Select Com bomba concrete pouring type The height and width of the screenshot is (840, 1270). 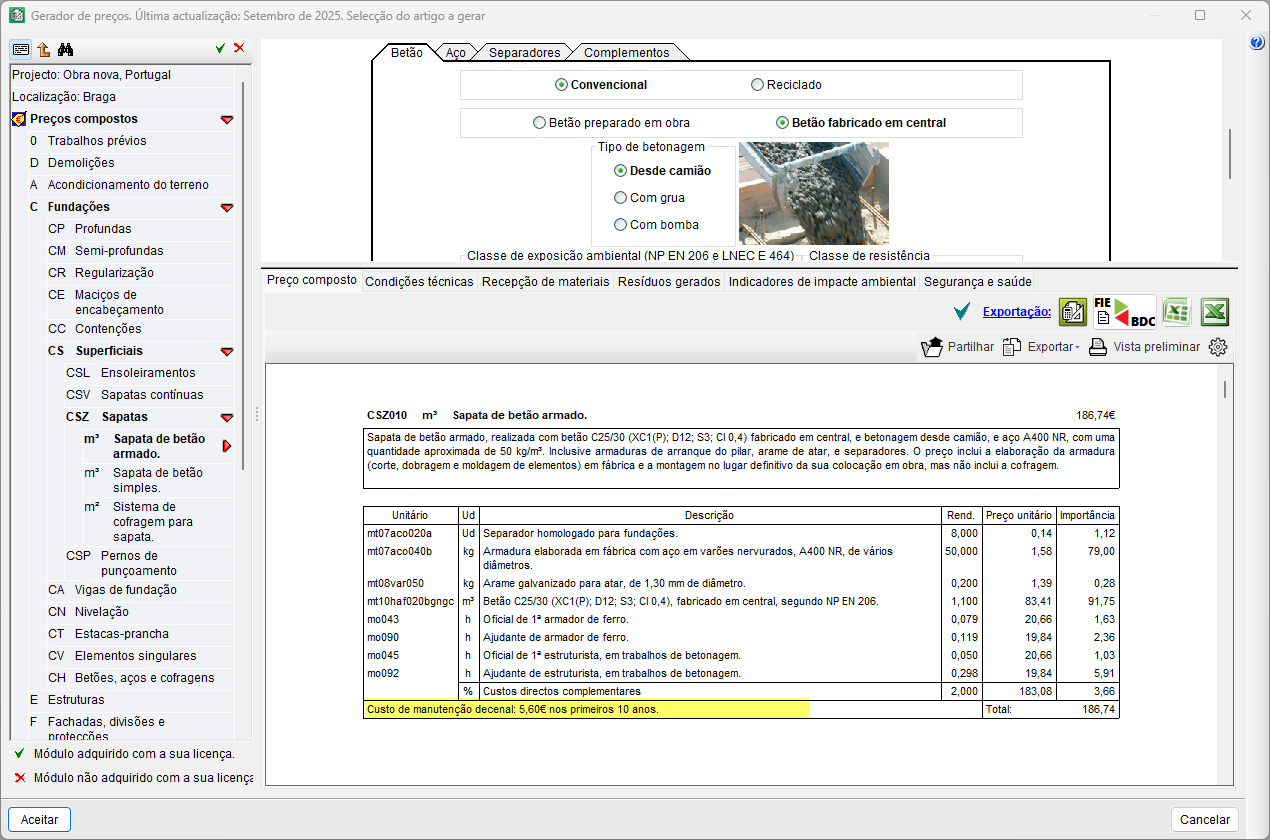pyautogui.click(x=621, y=225)
